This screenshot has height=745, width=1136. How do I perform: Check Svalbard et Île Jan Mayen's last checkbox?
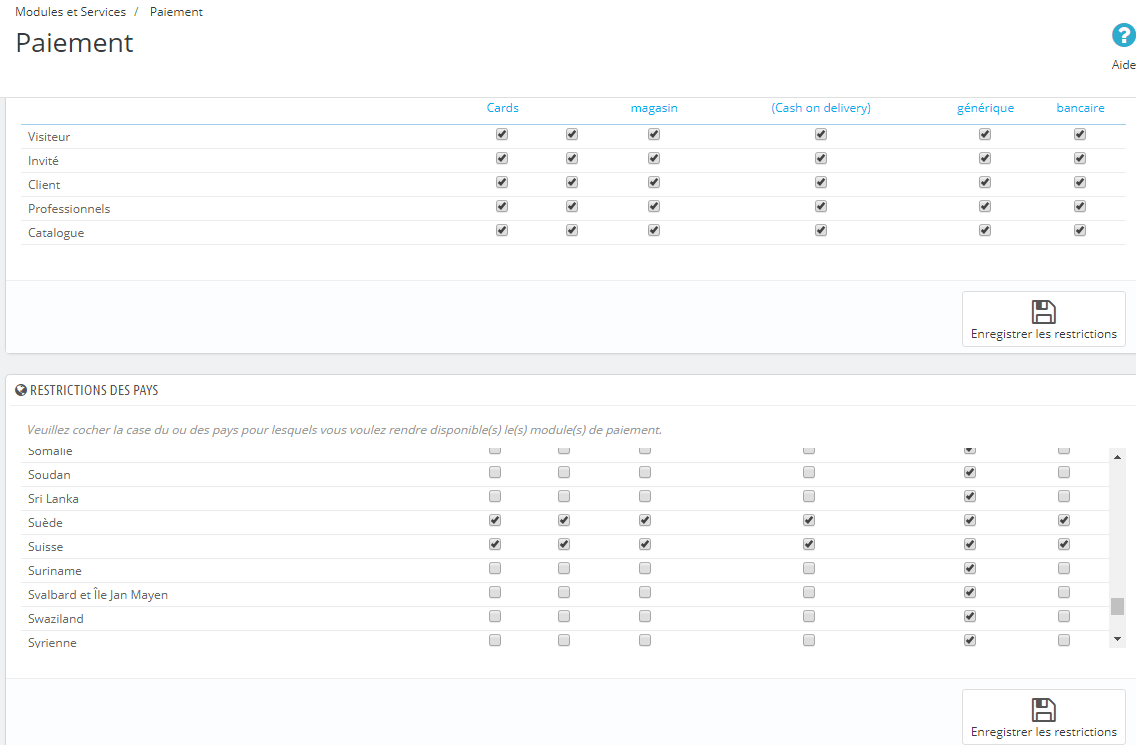click(x=1064, y=592)
